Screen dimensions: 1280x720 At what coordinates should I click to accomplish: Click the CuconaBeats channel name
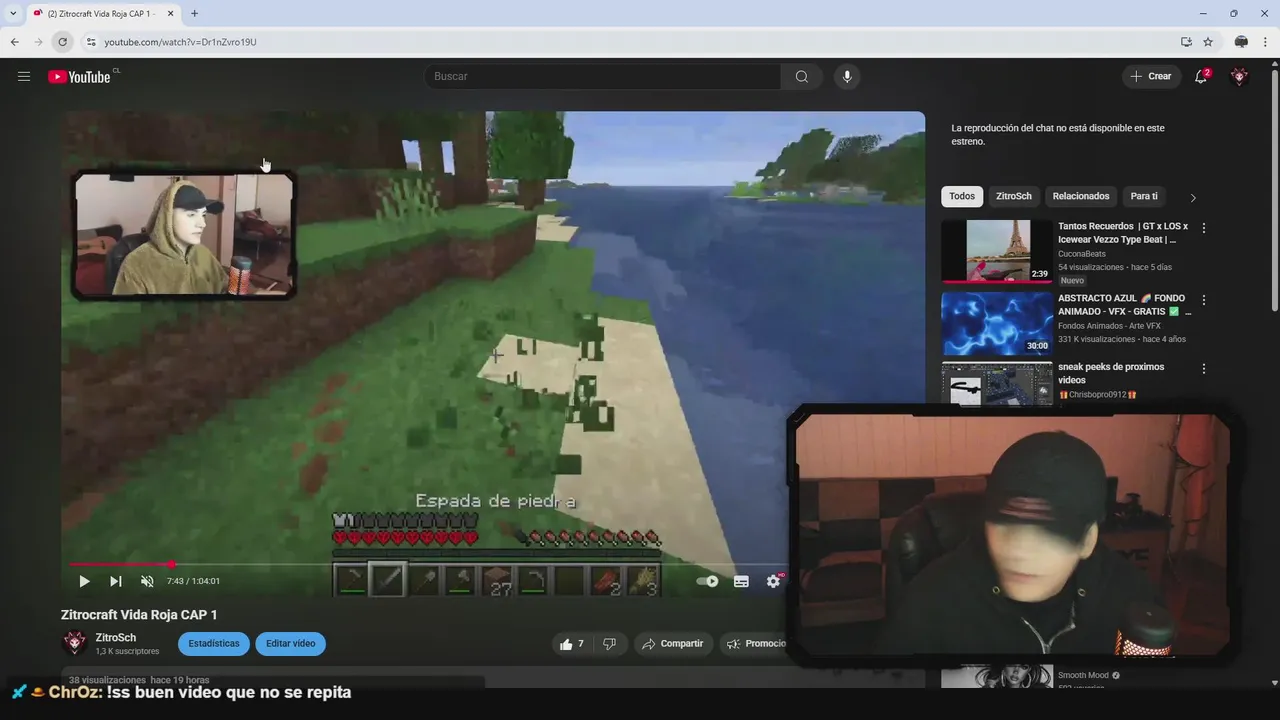click(1082, 254)
